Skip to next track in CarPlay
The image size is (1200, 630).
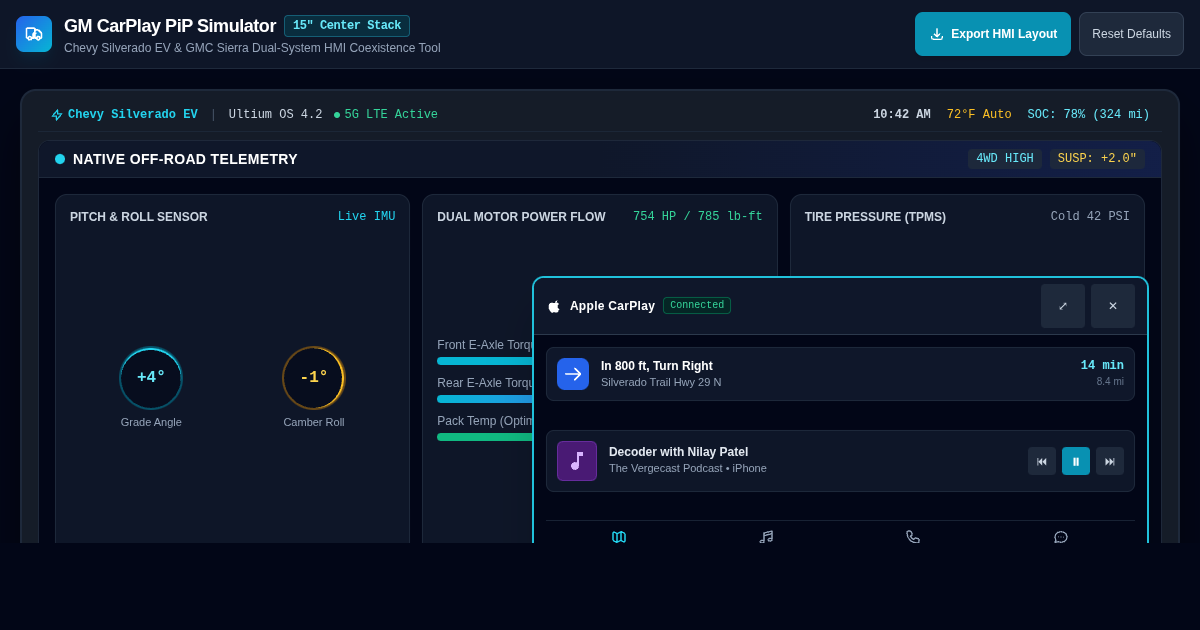[1110, 461]
